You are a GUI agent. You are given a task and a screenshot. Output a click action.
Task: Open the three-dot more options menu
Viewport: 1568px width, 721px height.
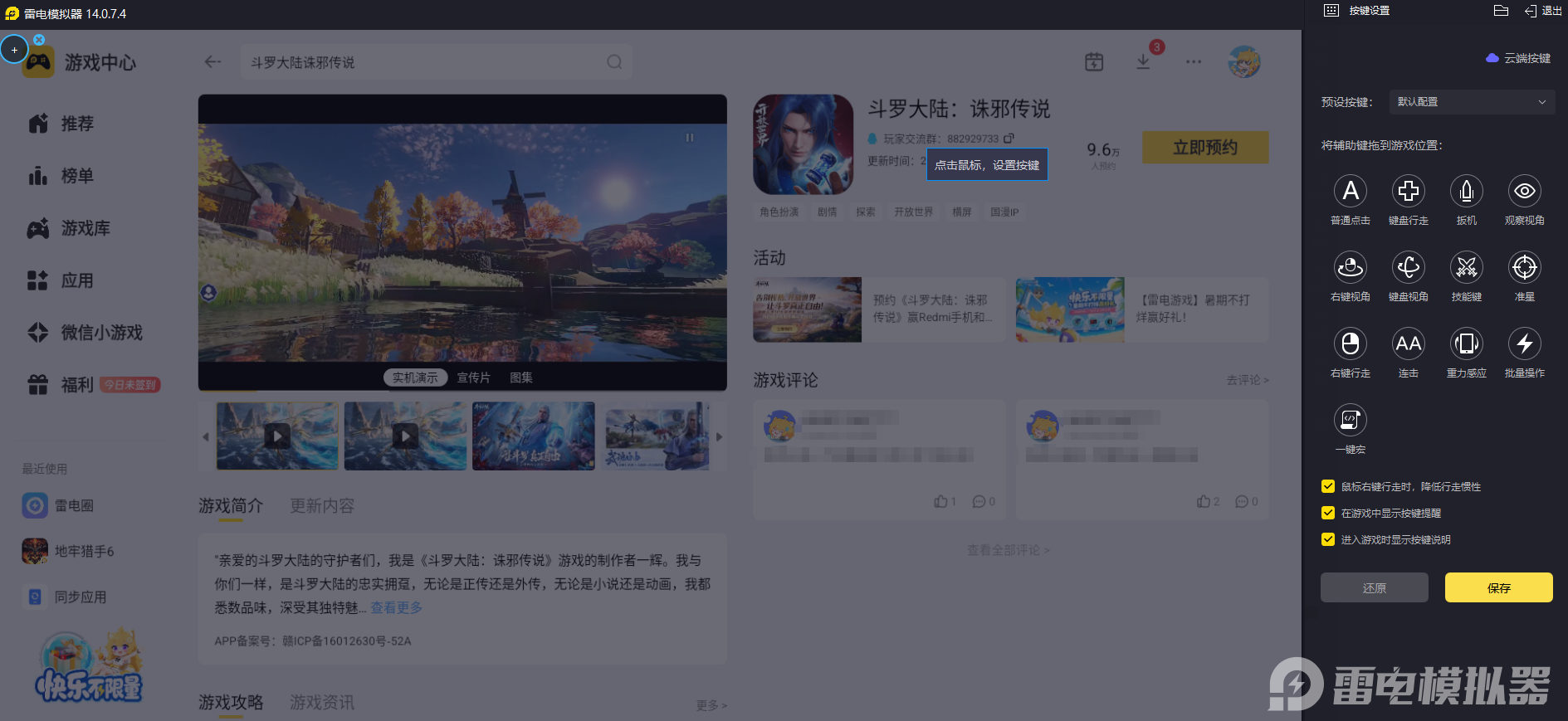[1194, 62]
